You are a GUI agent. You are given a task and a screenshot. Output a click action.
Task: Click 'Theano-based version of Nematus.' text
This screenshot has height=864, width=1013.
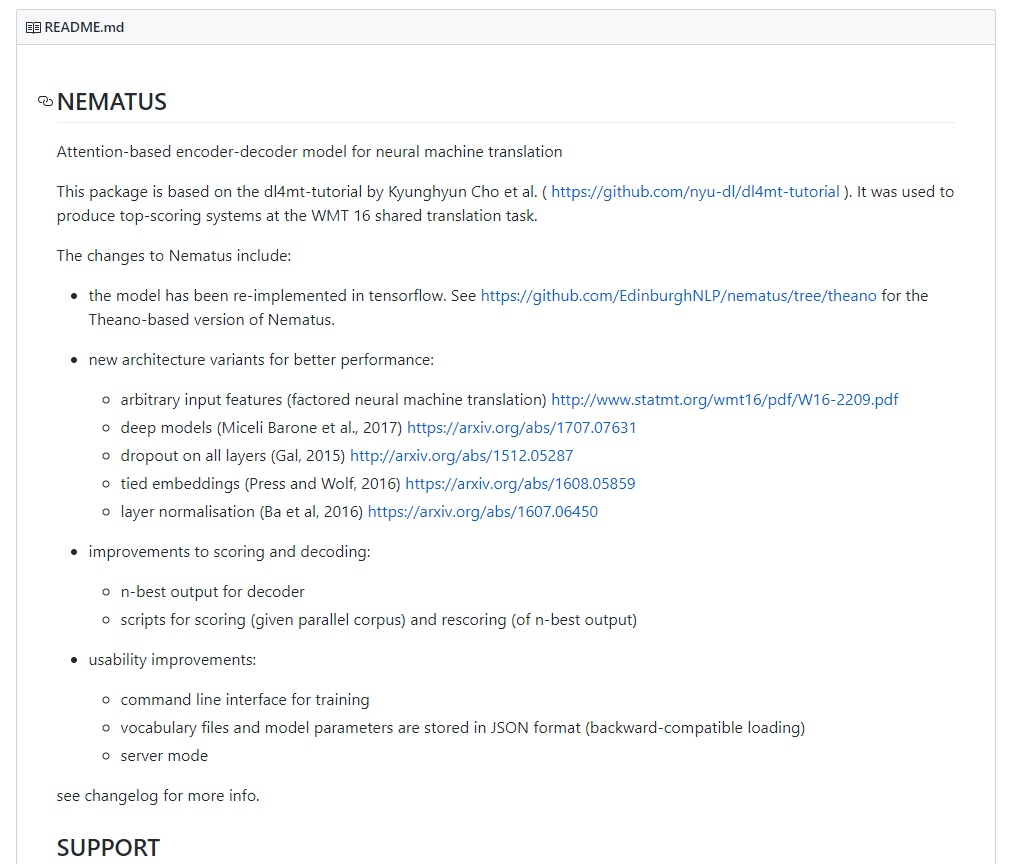point(211,320)
